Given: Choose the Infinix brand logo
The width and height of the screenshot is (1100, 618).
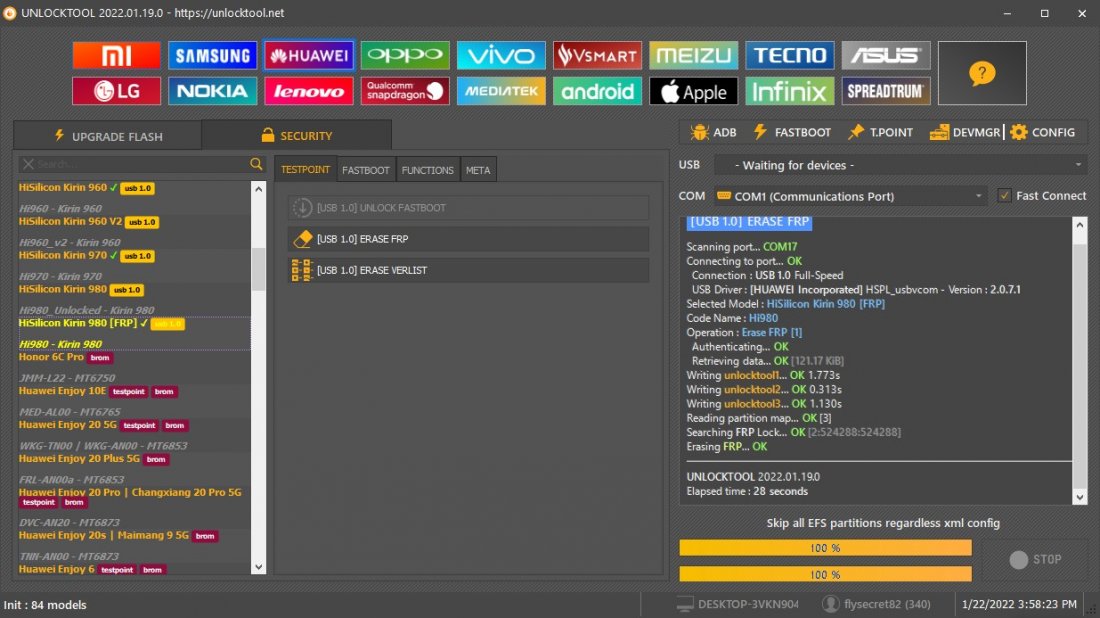Looking at the screenshot, I should click(x=789, y=91).
